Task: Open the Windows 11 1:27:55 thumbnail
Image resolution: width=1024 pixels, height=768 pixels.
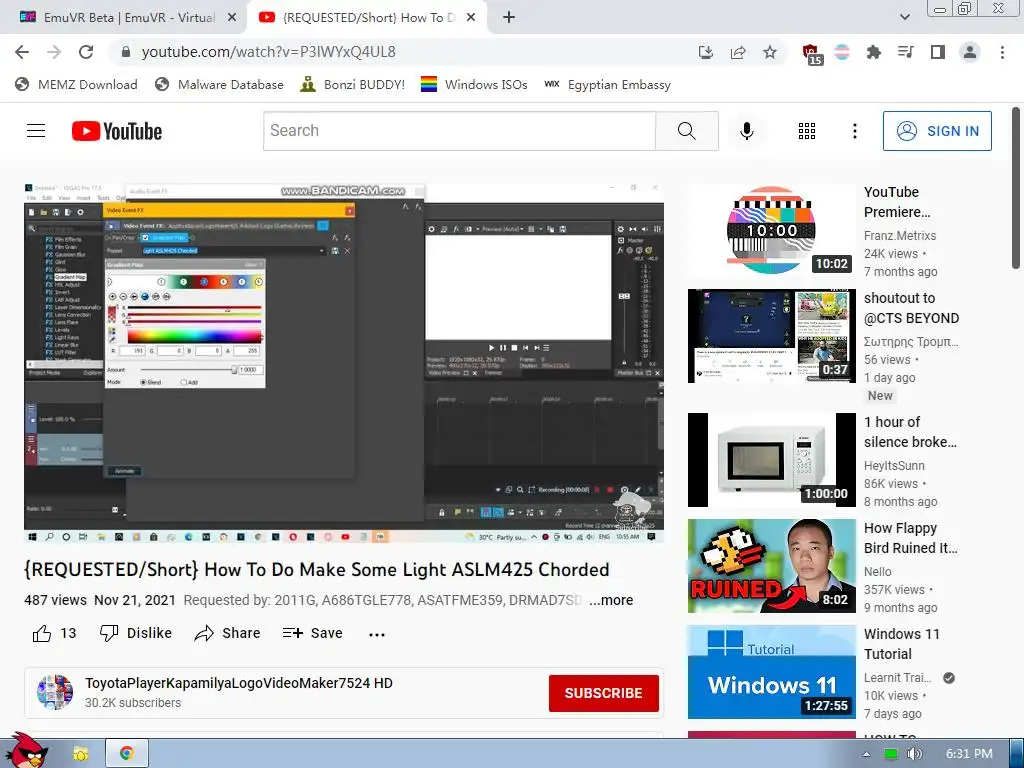Action: point(771,671)
